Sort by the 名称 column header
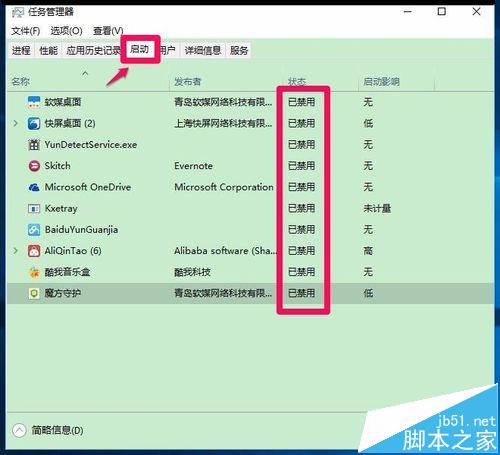Image resolution: width=500 pixels, height=455 pixels. coord(21,82)
